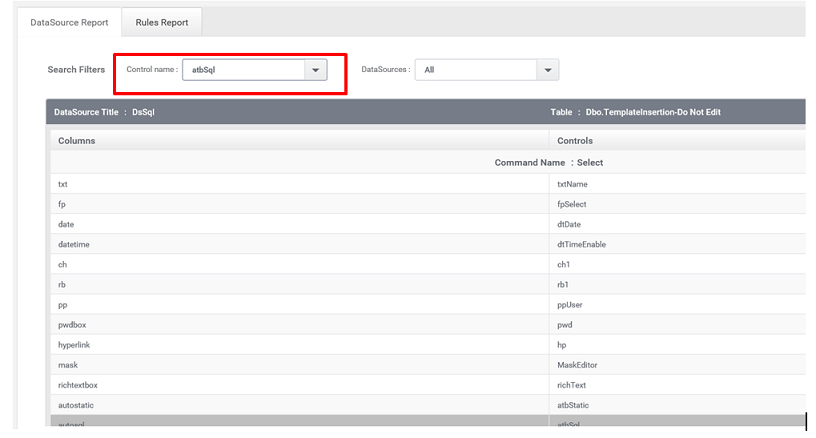Select the ch column cell

[300, 264]
